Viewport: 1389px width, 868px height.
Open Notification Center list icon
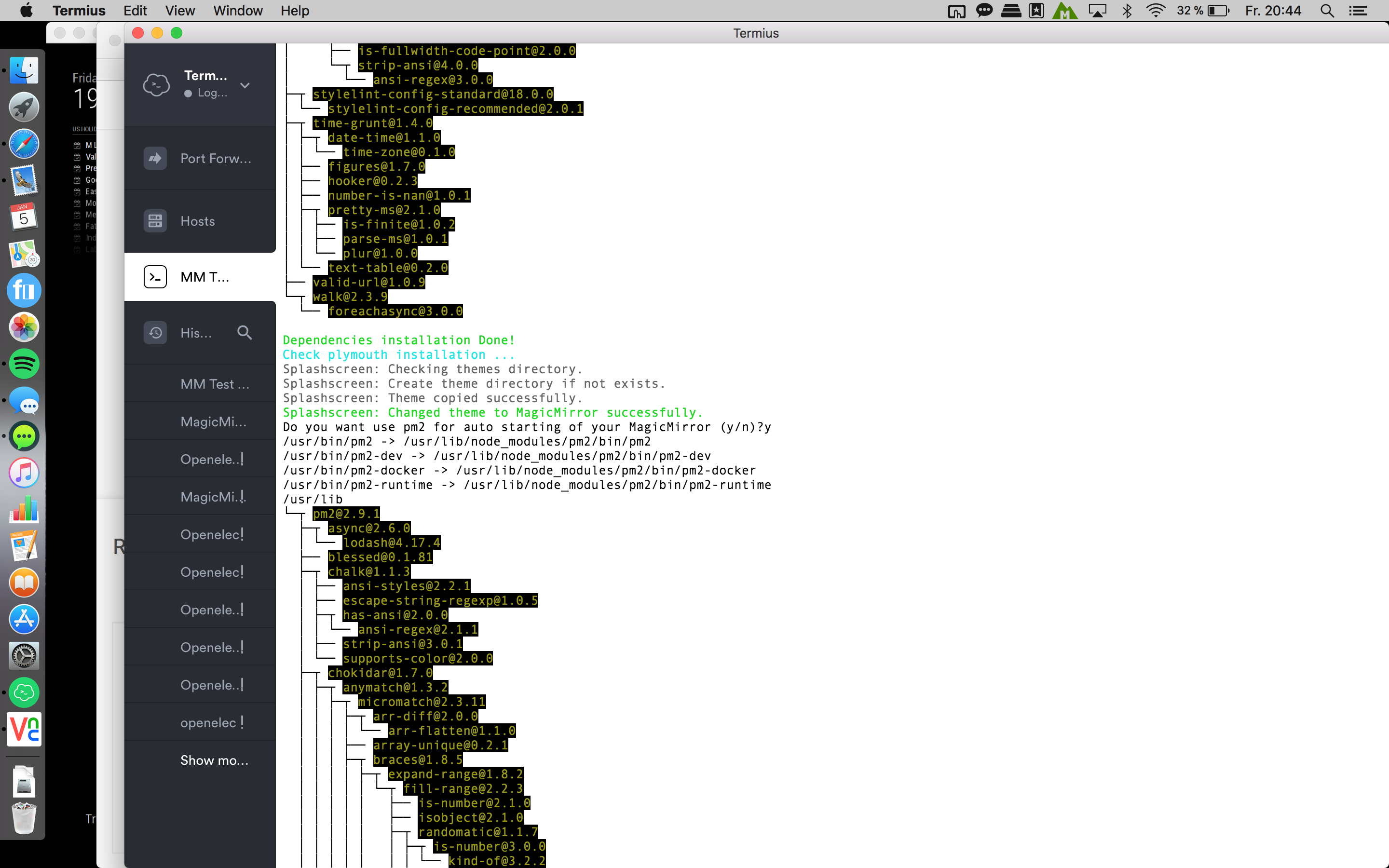1358,10
